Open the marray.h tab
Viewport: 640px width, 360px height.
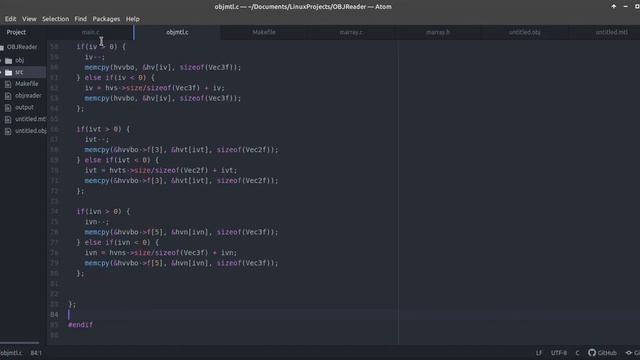[x=438, y=32]
